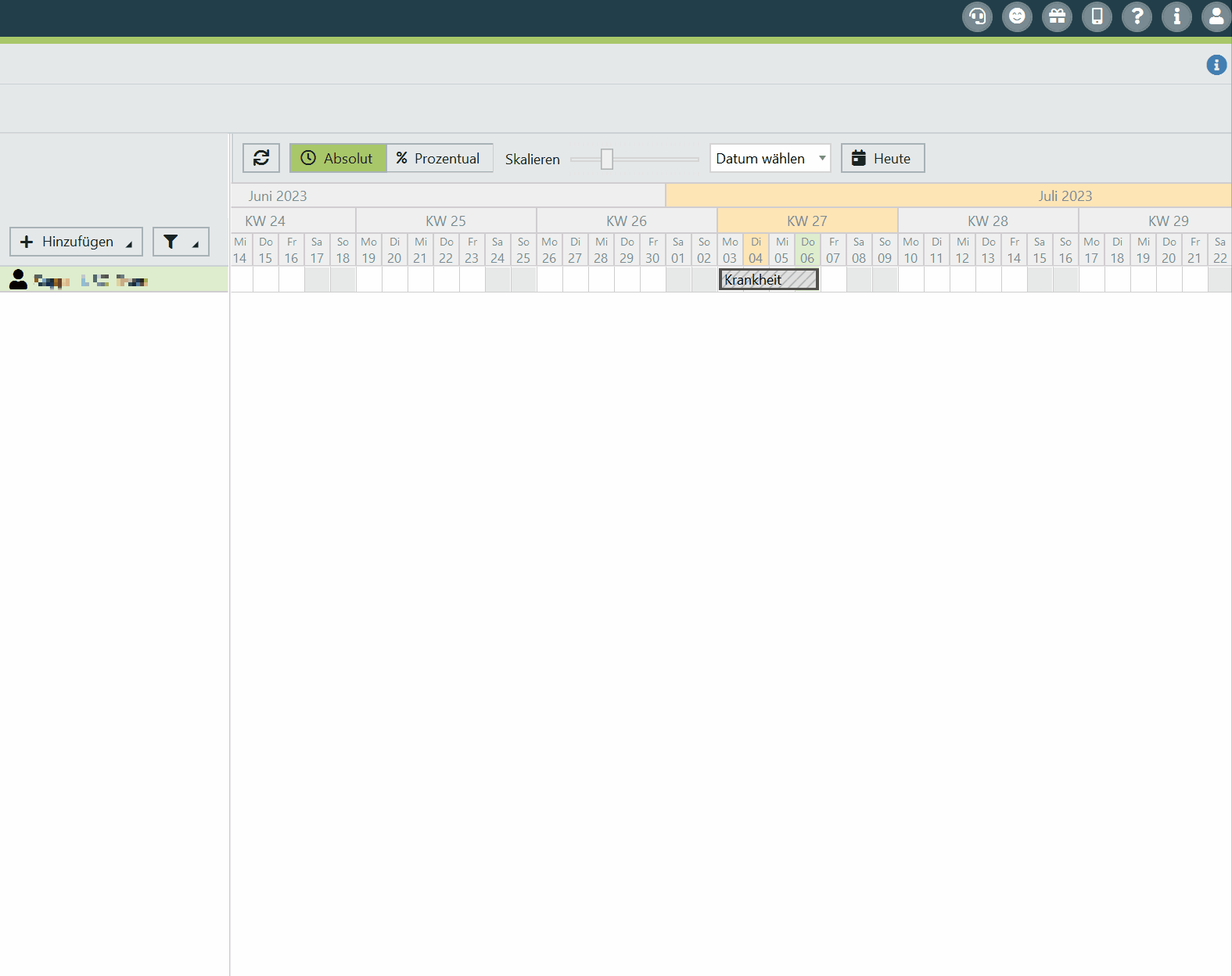Click the smiley feedback icon
The width and height of the screenshot is (1232, 976).
(x=1017, y=16)
